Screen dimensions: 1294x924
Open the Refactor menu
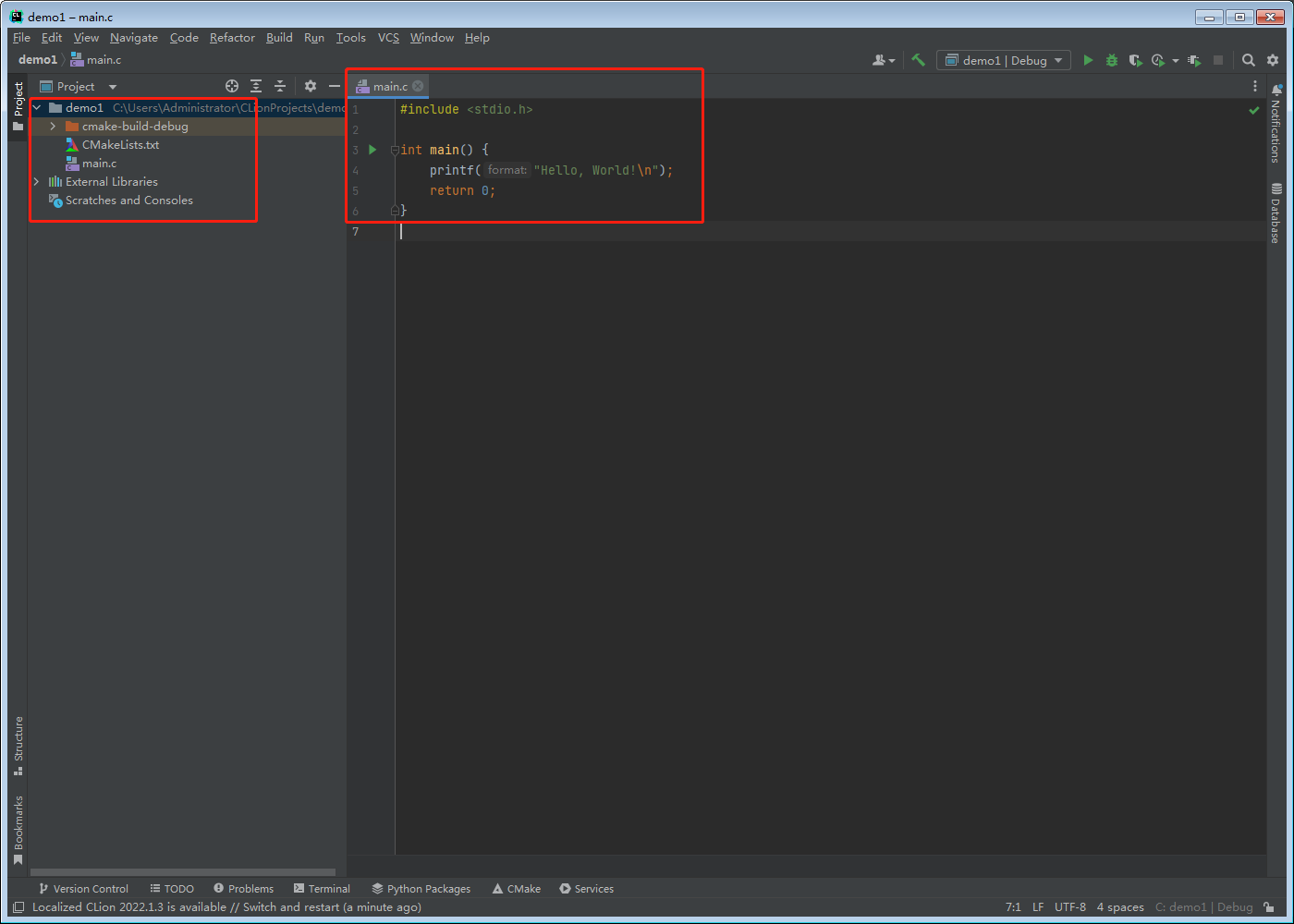pyautogui.click(x=232, y=38)
